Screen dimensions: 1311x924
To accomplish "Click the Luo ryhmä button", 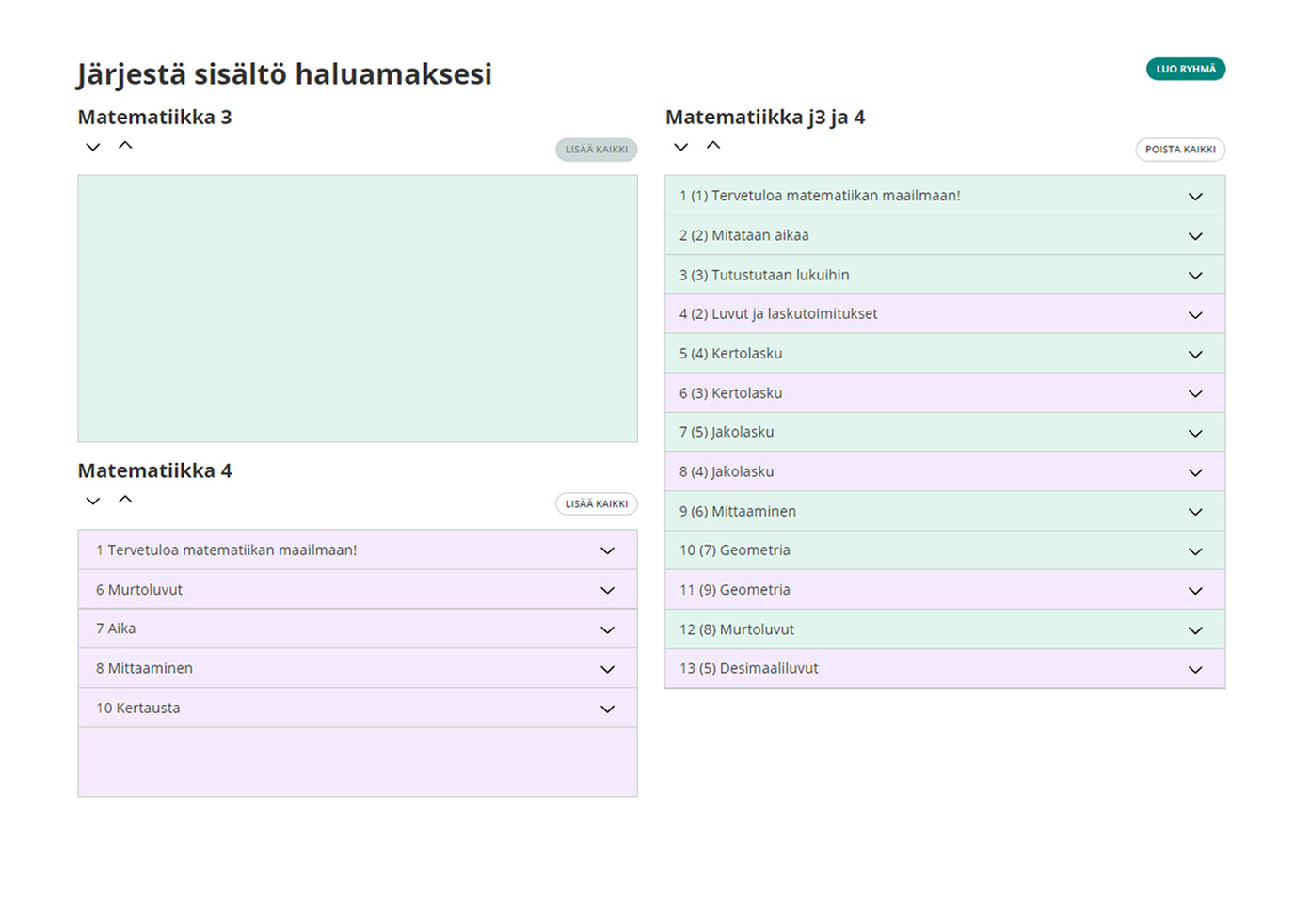I will coord(1185,69).
